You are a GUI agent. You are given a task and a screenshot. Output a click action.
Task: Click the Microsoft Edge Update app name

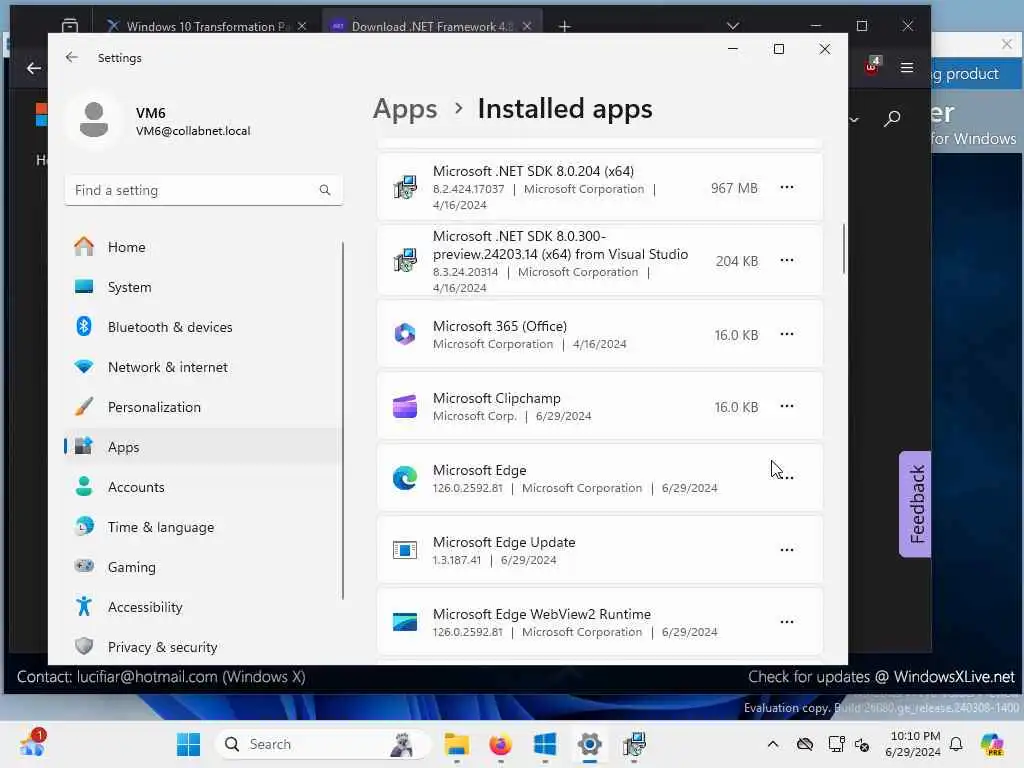click(x=504, y=542)
